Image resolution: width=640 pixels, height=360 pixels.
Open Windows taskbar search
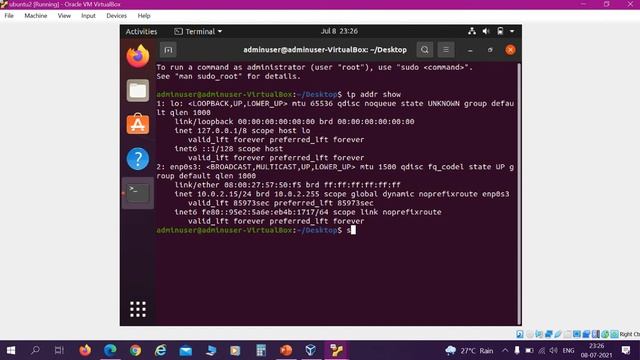tap(35, 350)
